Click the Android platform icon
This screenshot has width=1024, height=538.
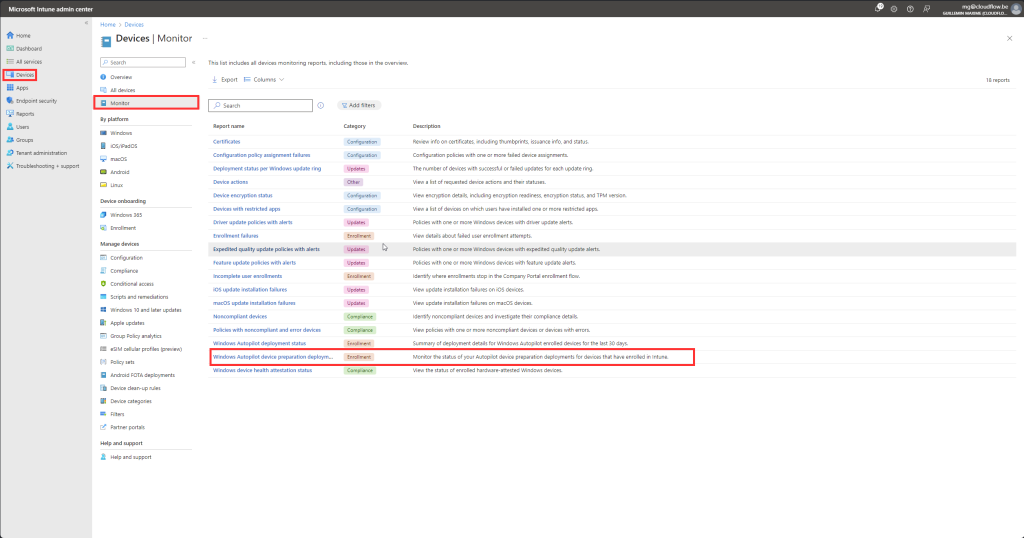103,172
